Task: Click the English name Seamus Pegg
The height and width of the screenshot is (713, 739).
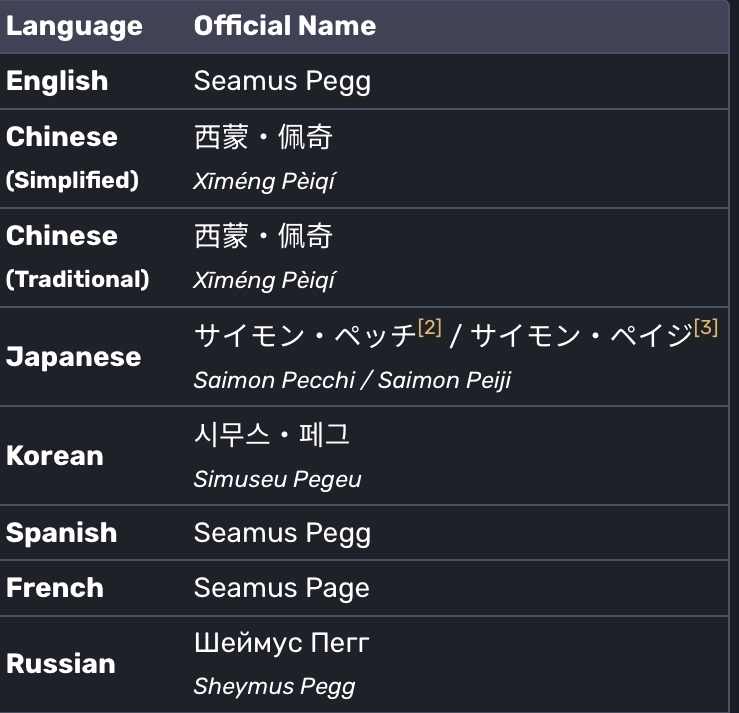Action: pyautogui.click(x=282, y=81)
